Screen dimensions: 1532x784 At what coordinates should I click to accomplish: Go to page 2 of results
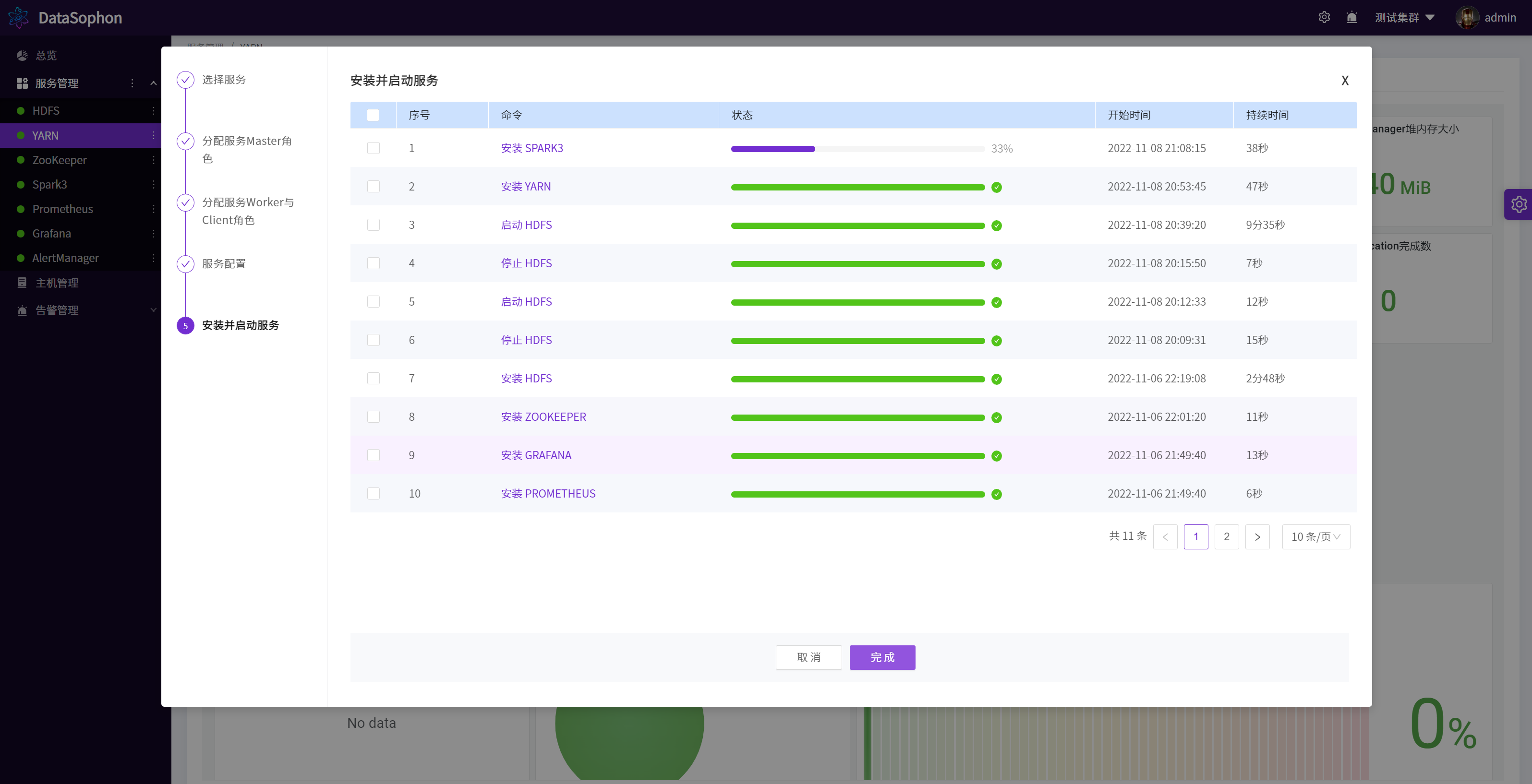(1226, 537)
